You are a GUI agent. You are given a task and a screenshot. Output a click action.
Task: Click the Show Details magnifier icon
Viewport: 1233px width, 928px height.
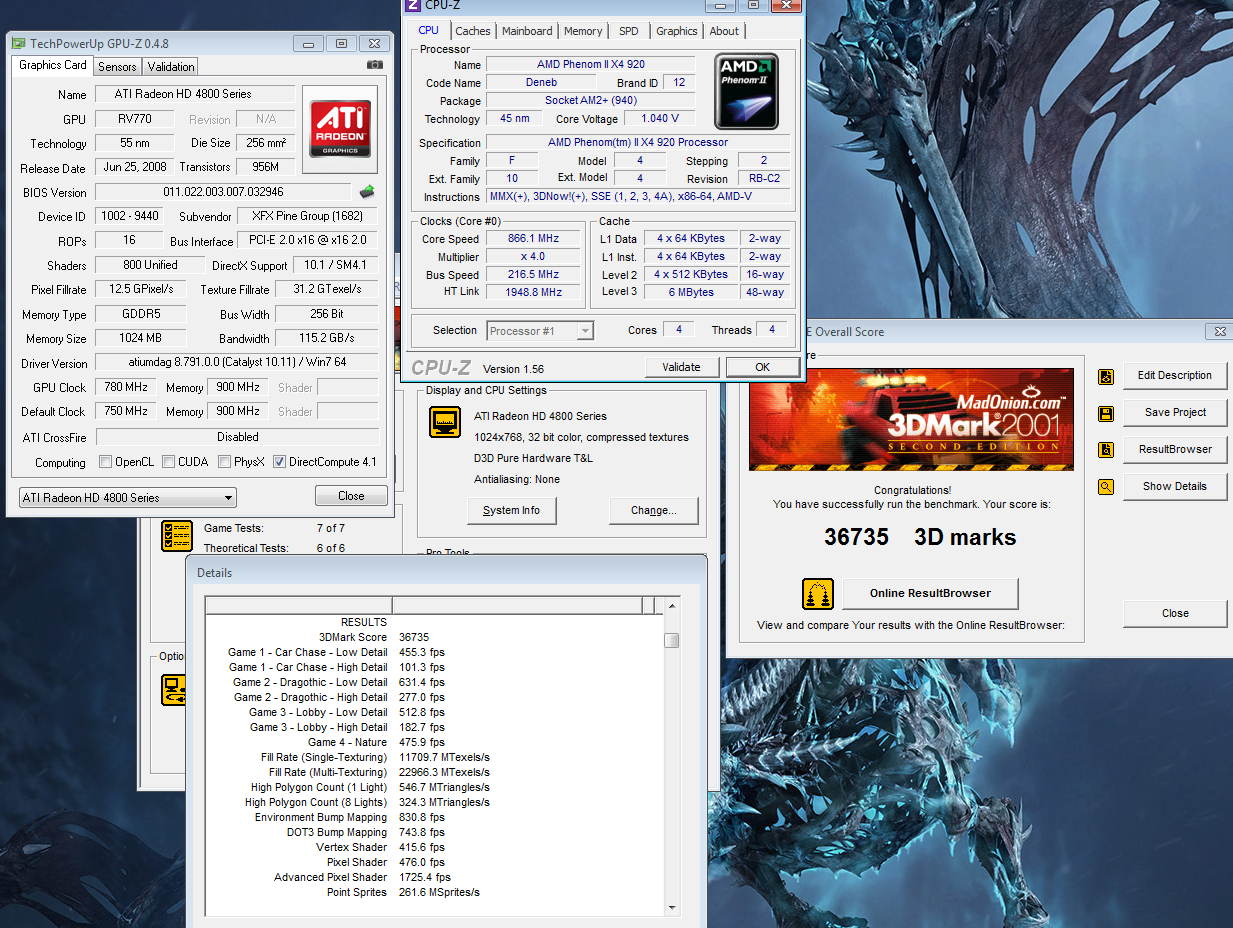[x=1106, y=487]
